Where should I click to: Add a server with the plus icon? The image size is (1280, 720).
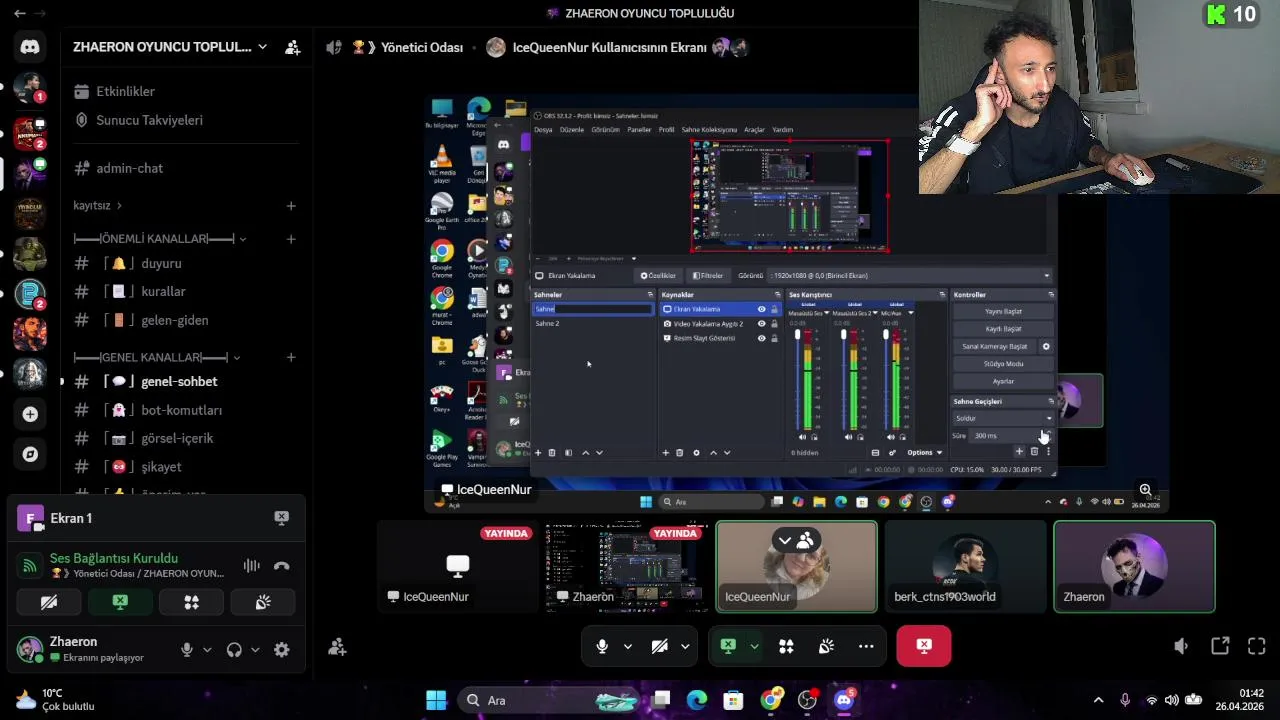pos(30,414)
